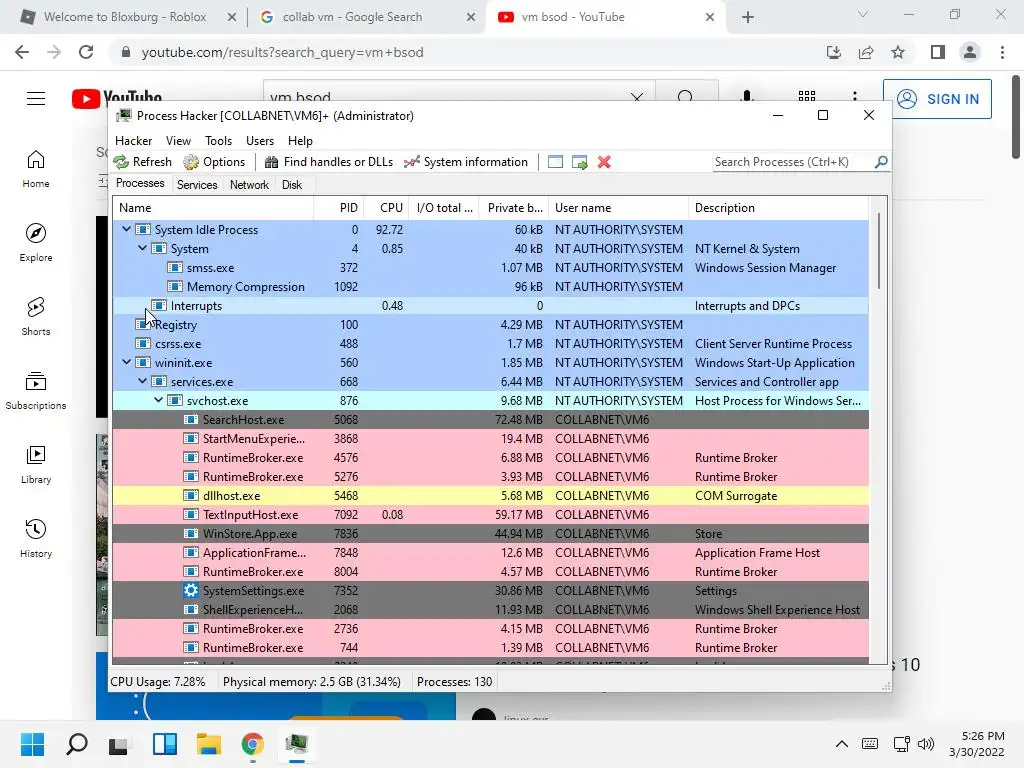Select TextInputHost.exe process
This screenshot has height=768, width=1024.
pos(490,515)
